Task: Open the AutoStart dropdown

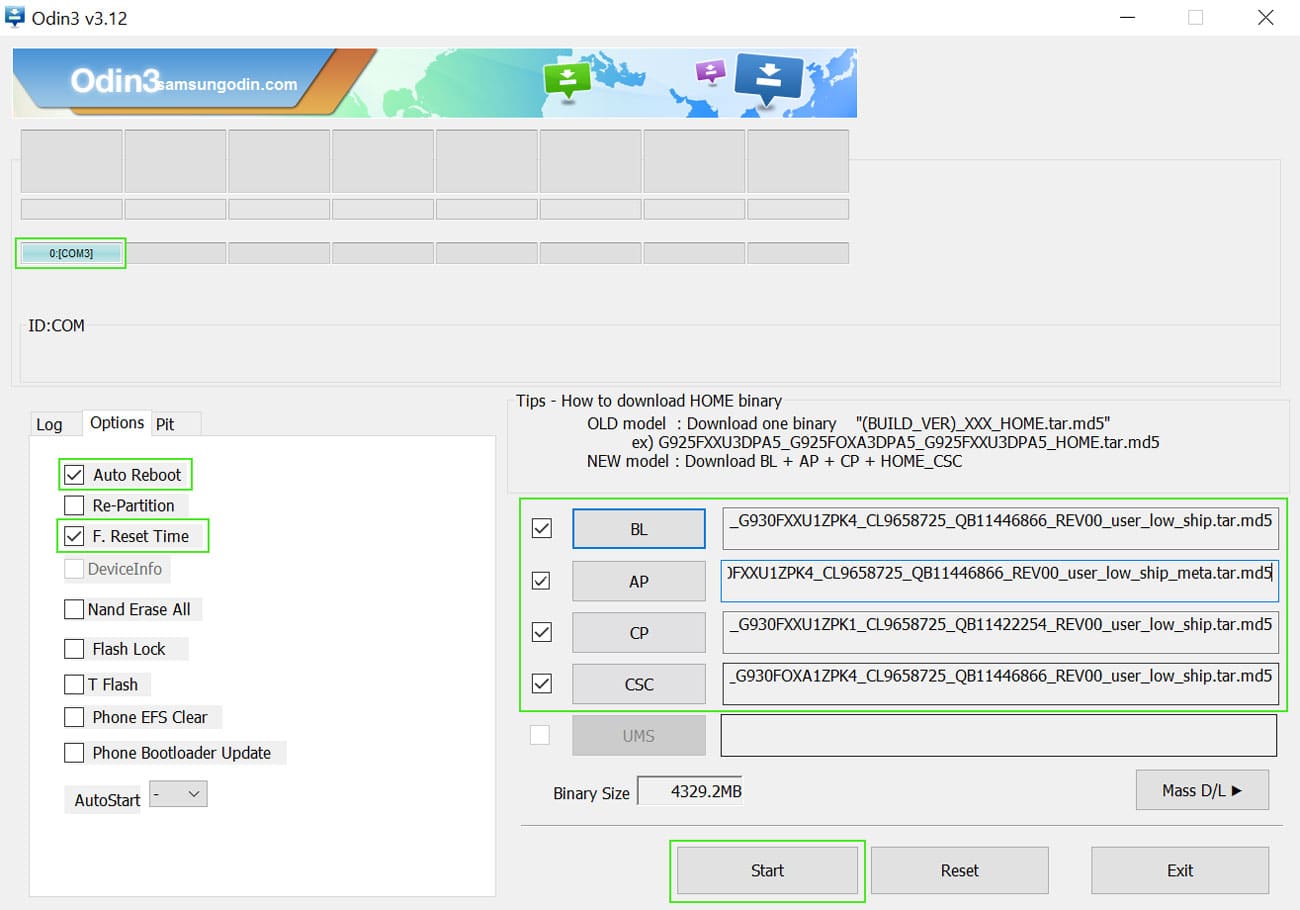Action: point(178,795)
